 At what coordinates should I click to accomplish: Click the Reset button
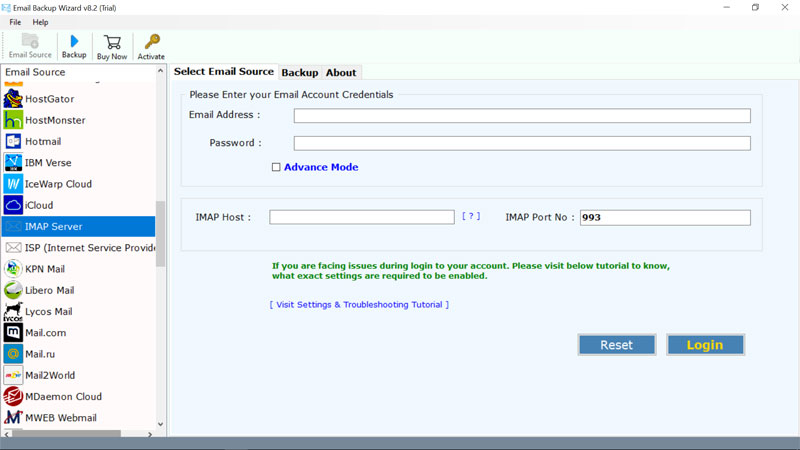[x=617, y=345]
